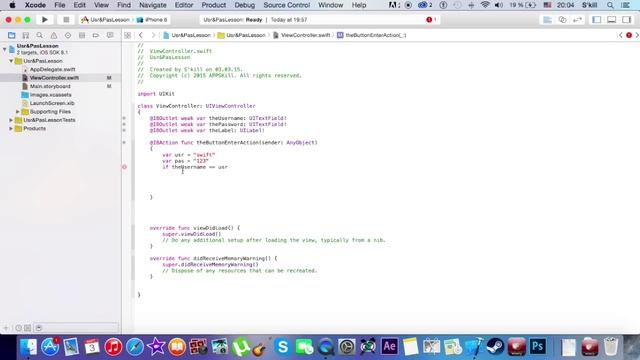Image resolution: width=640 pixels, height=360 pixels.
Task: Click the 'import UIKit' line
Action: coord(156,94)
